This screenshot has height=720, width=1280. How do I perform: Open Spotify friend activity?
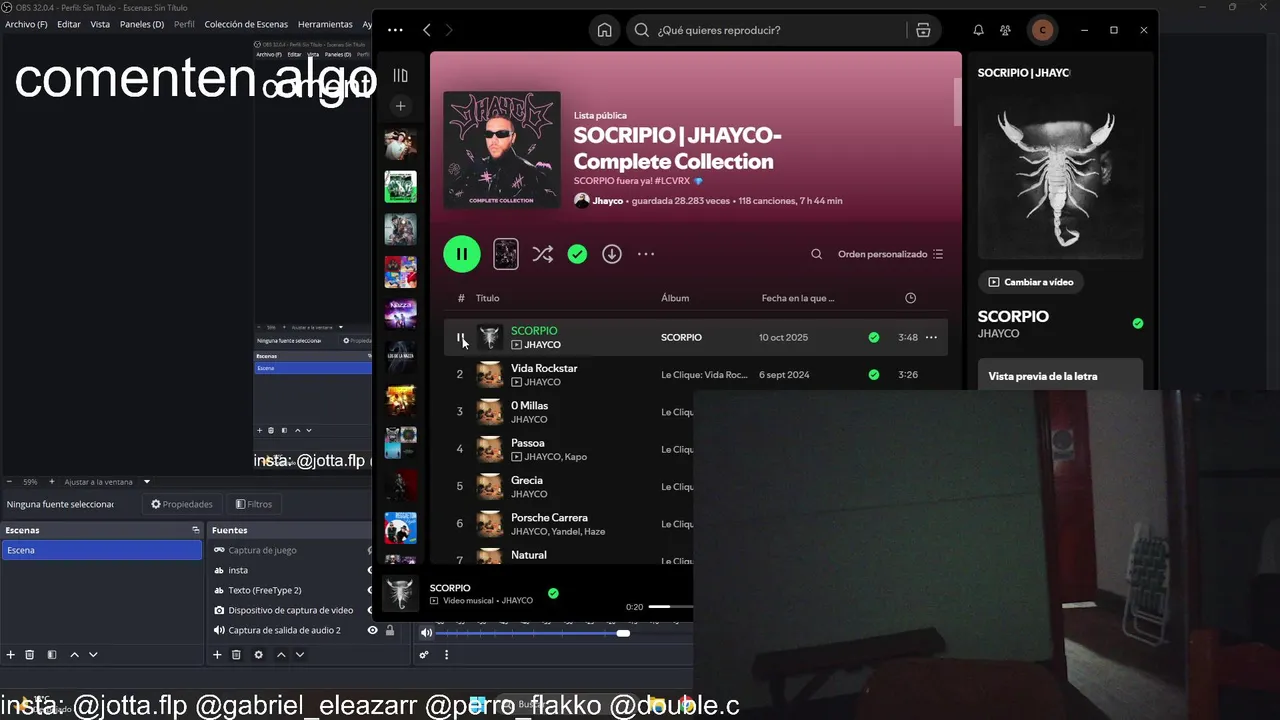click(1006, 30)
